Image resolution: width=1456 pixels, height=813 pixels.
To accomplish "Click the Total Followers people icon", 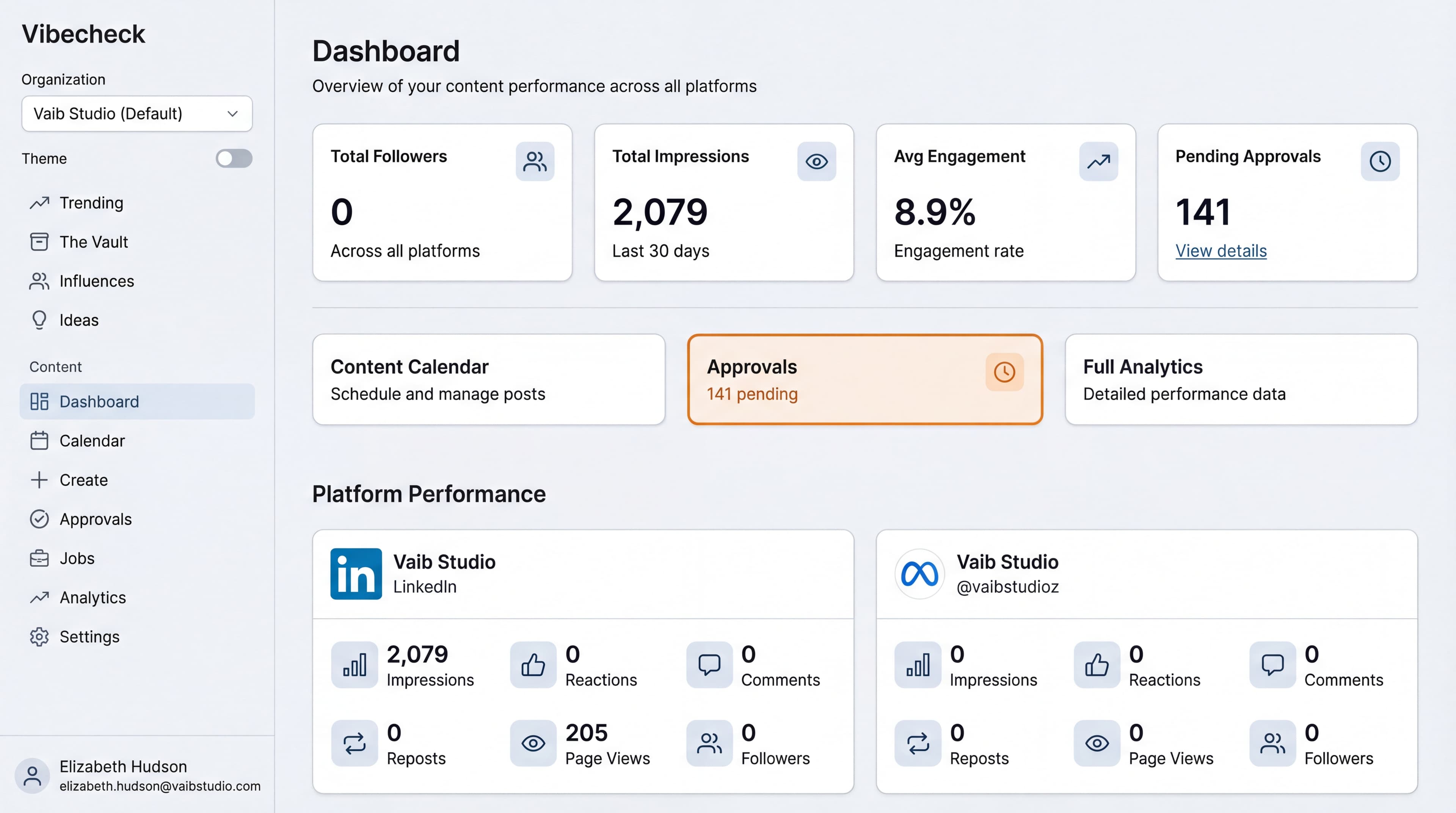I will (x=535, y=162).
